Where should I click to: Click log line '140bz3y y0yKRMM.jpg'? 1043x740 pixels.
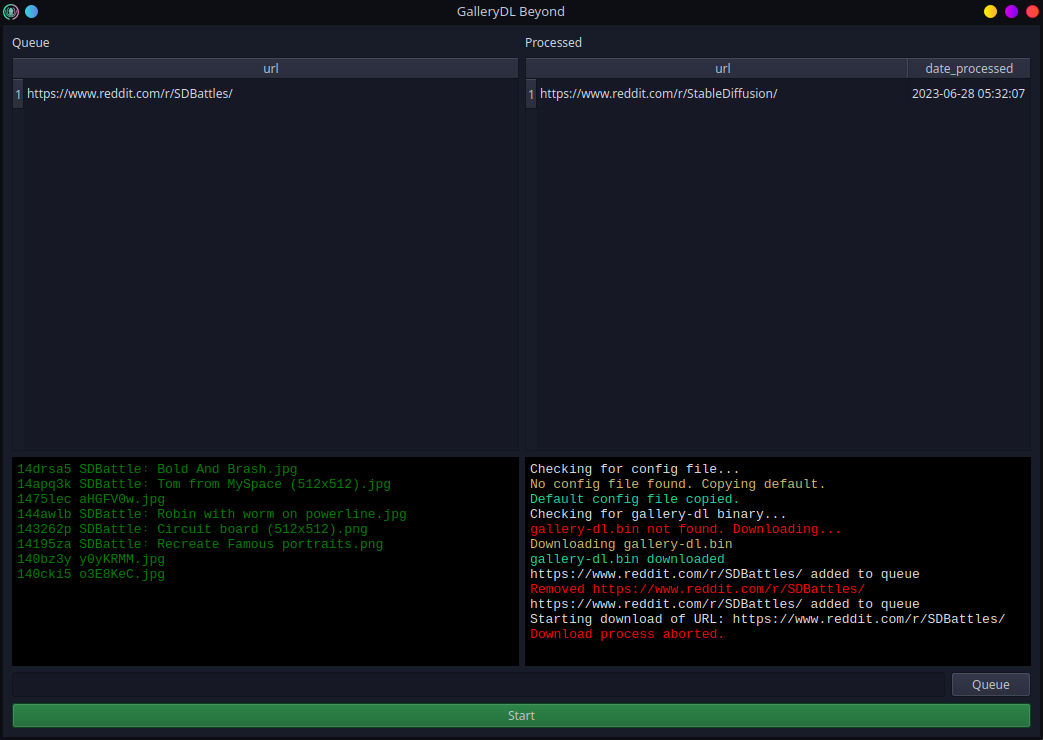click(x=90, y=559)
